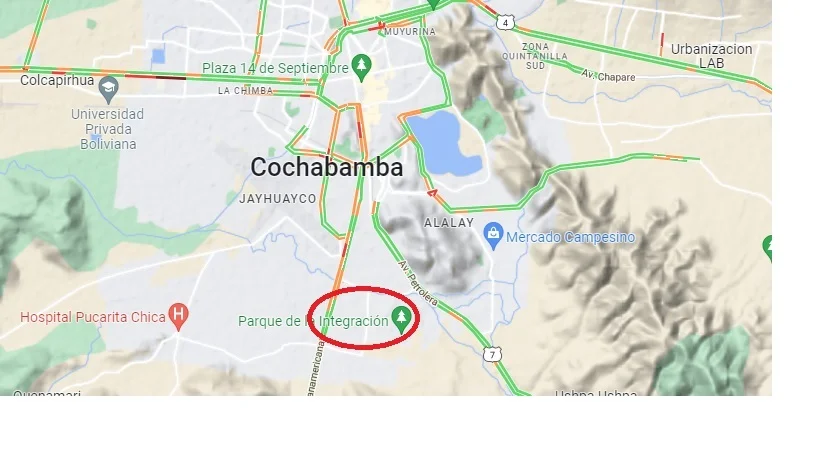This screenshot has height=460, width=819.
Task: Click the Av. Petrolera road label
Action: [x=418, y=283]
